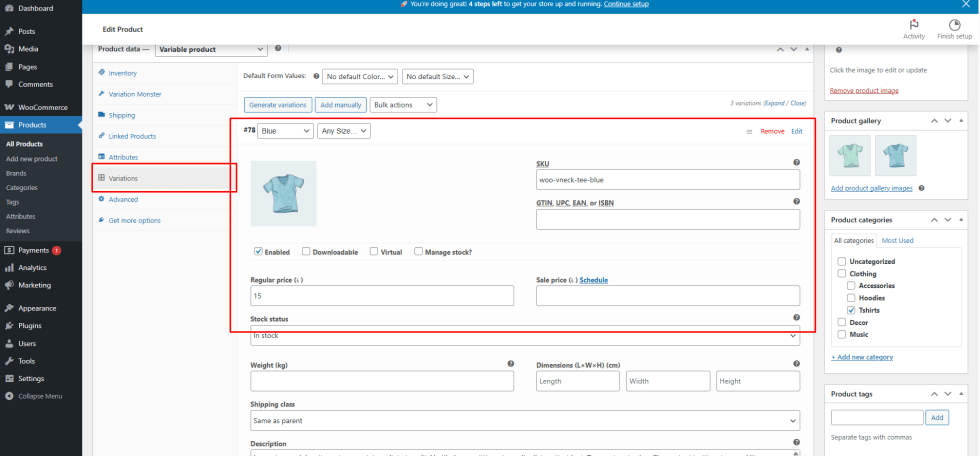
Task: Check the Hoodies category checkbox
Action: coord(851,298)
